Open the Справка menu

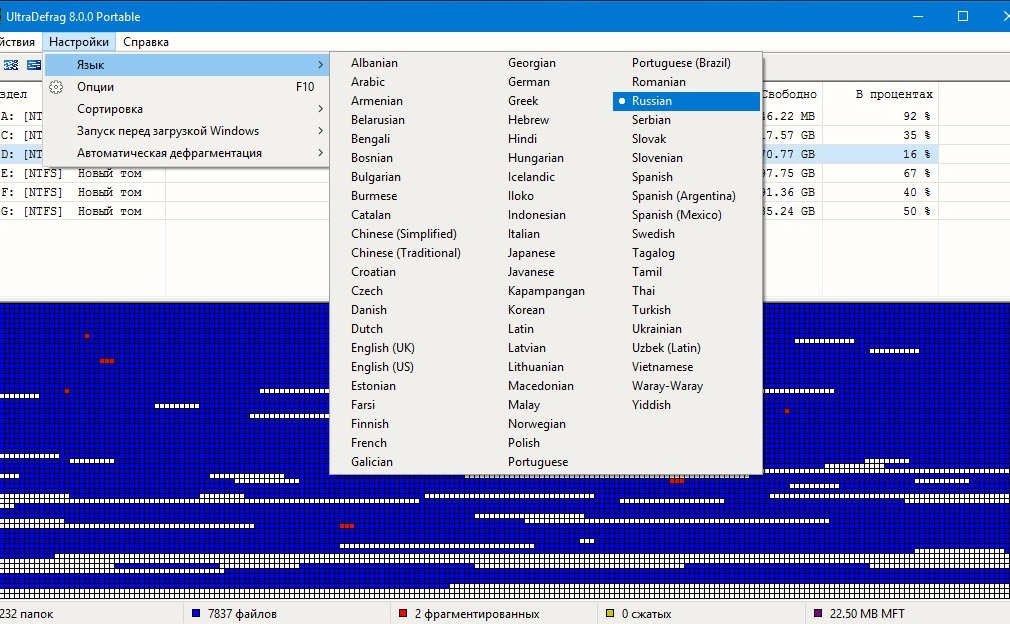[x=146, y=42]
